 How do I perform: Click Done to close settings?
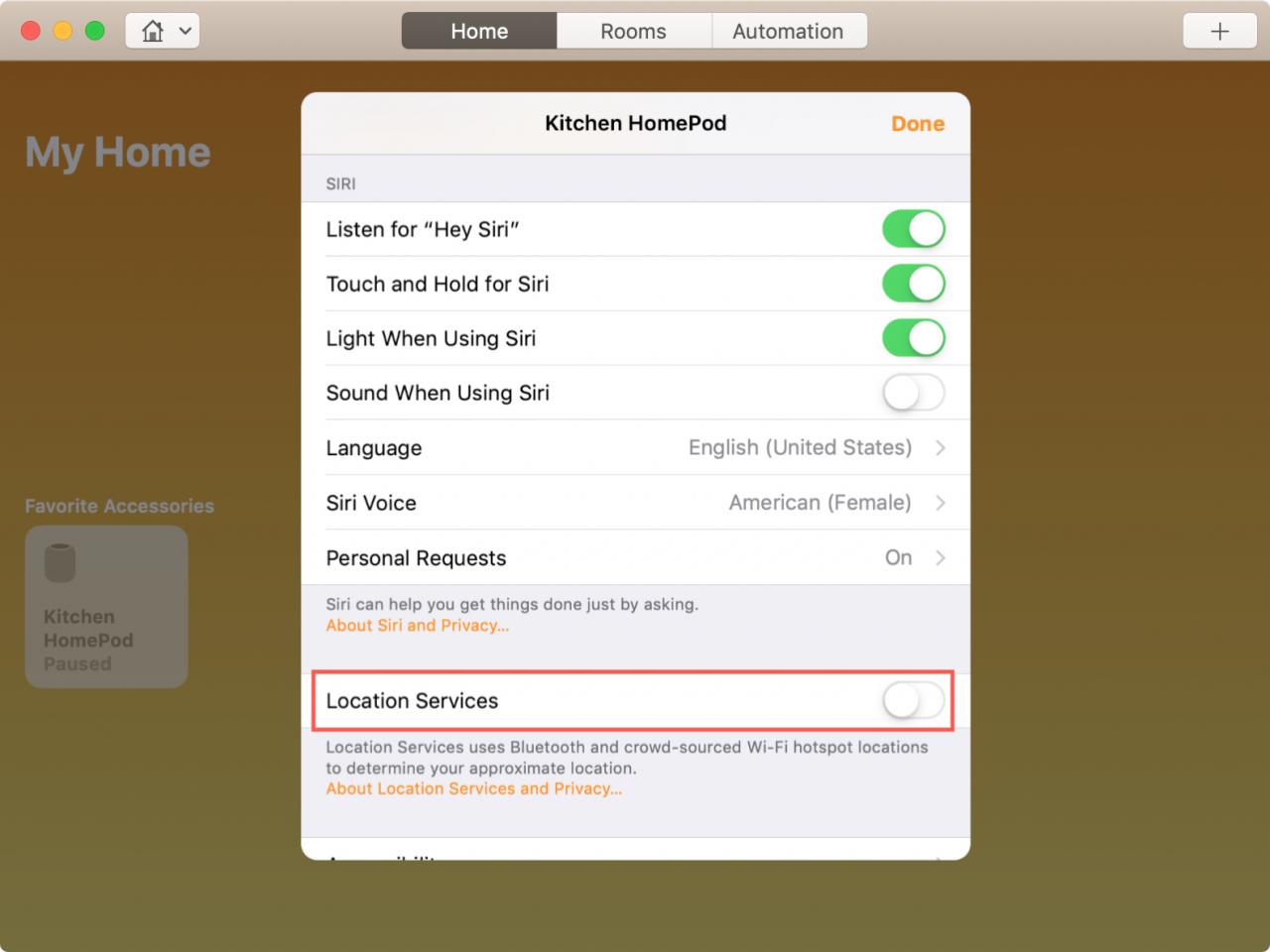[918, 124]
